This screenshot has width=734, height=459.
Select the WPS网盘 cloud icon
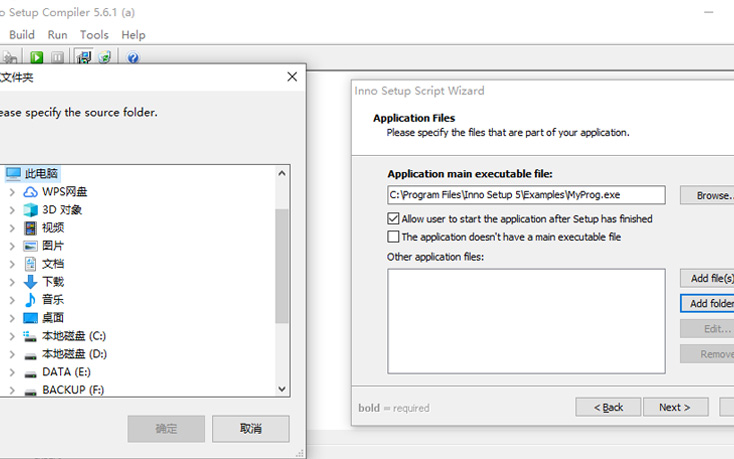[30, 192]
